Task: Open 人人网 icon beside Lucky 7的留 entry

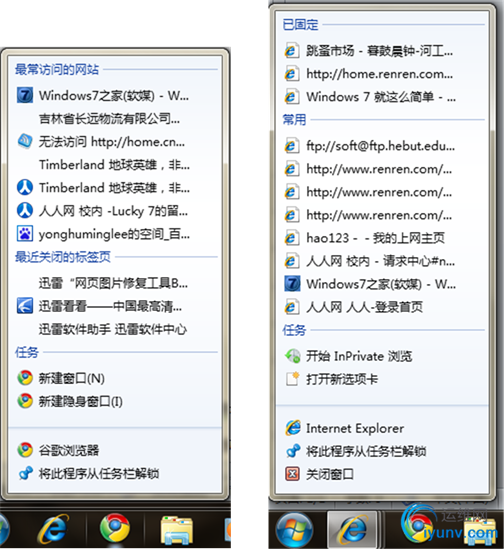Action: click(x=25, y=210)
